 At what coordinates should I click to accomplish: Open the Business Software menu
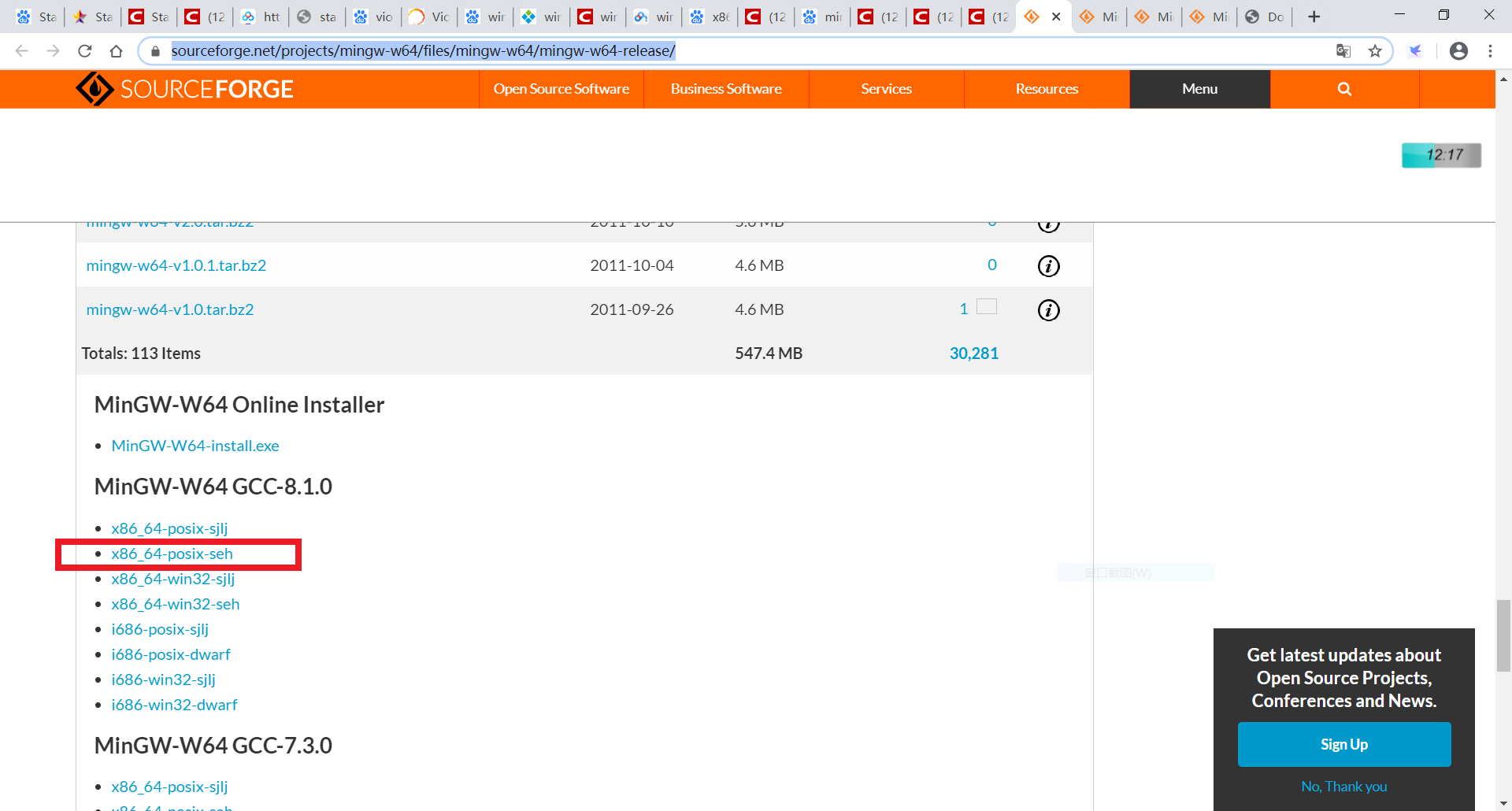tap(726, 89)
